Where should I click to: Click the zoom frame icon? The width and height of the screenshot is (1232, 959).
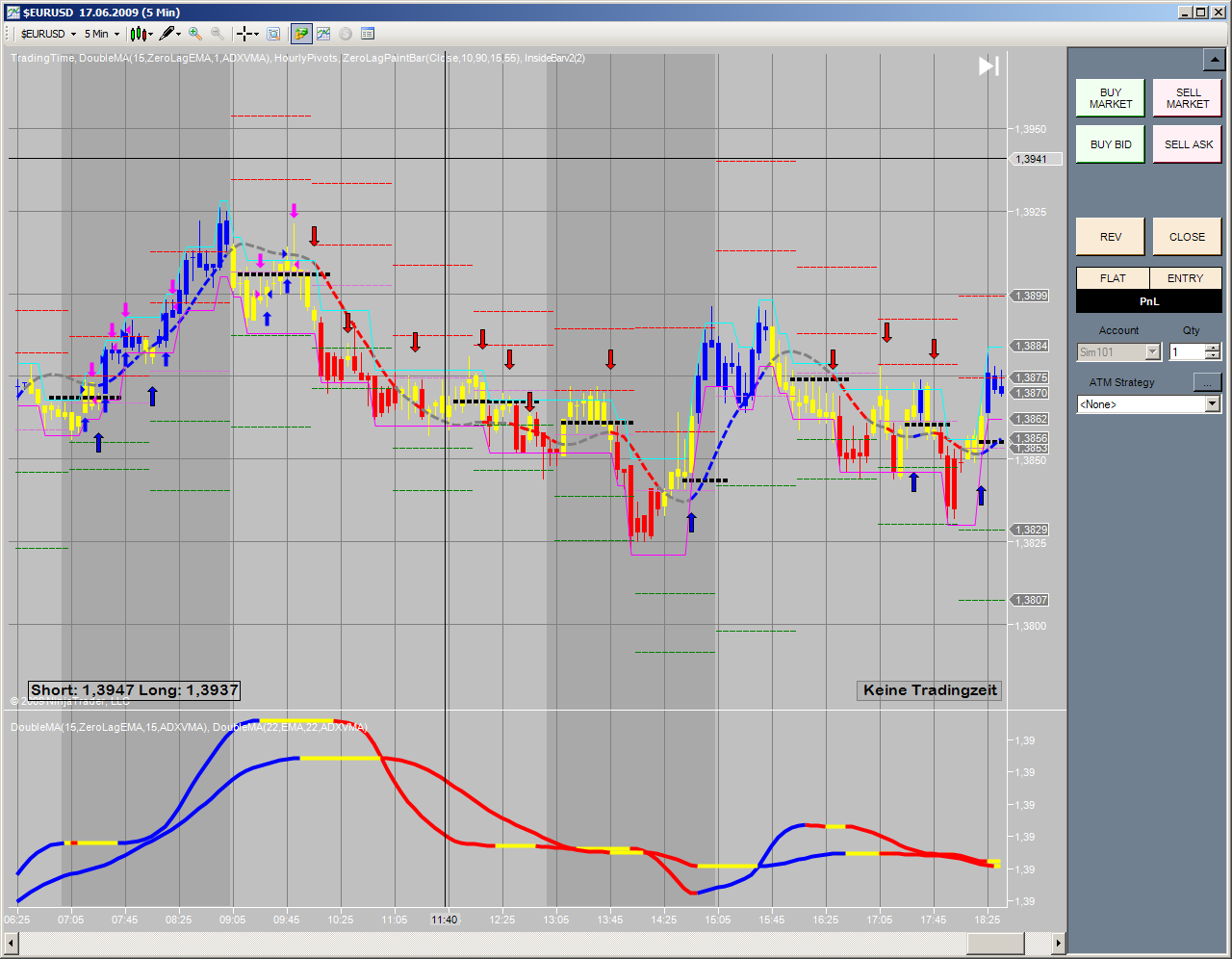tap(273, 34)
